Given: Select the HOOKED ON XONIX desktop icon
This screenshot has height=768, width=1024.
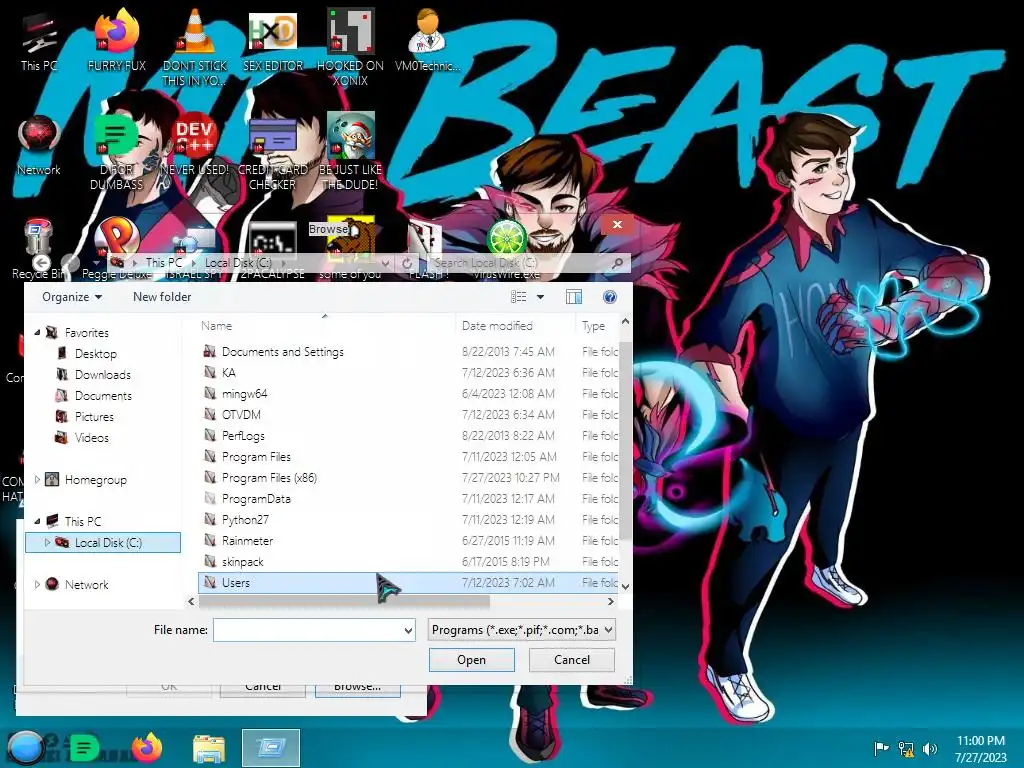Looking at the screenshot, I should coord(350,47).
